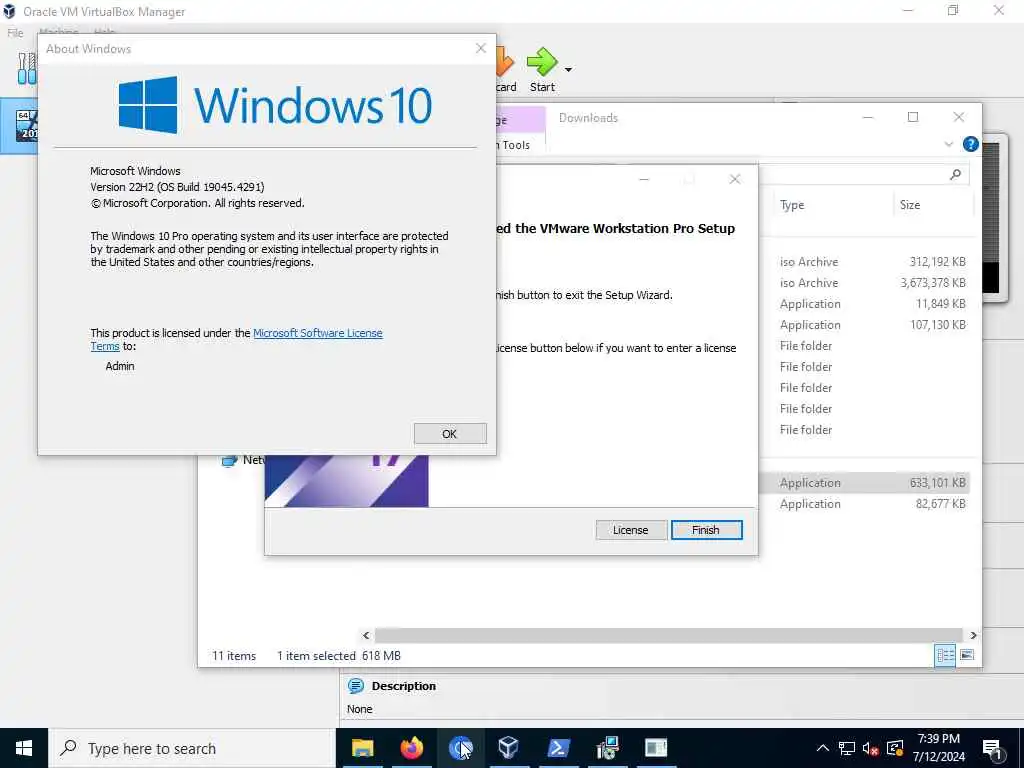The height and width of the screenshot is (768, 1024).
Task: Select the Application row sized 11,849 KB
Action: (x=865, y=304)
